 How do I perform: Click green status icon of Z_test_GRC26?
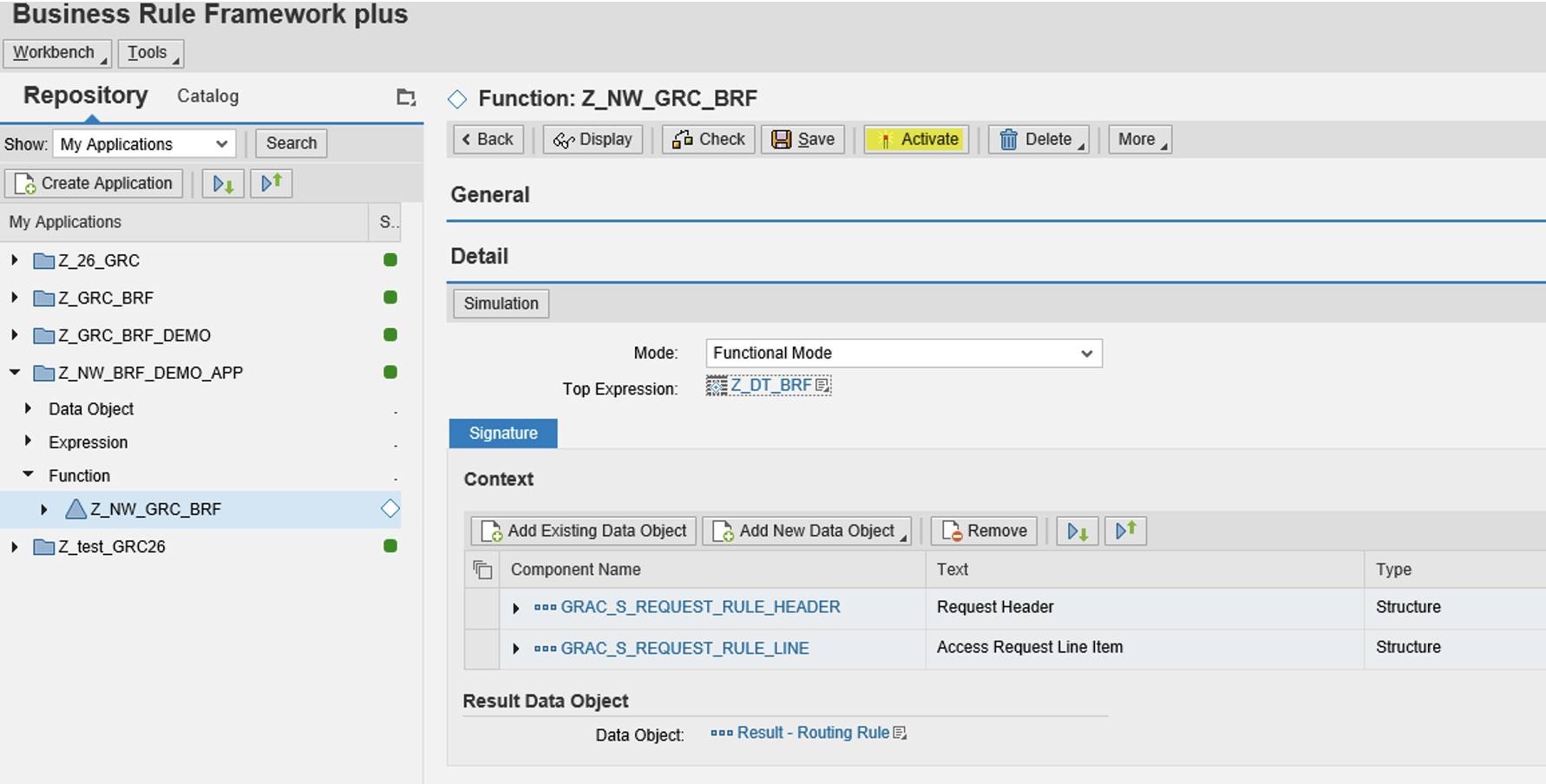coord(390,546)
